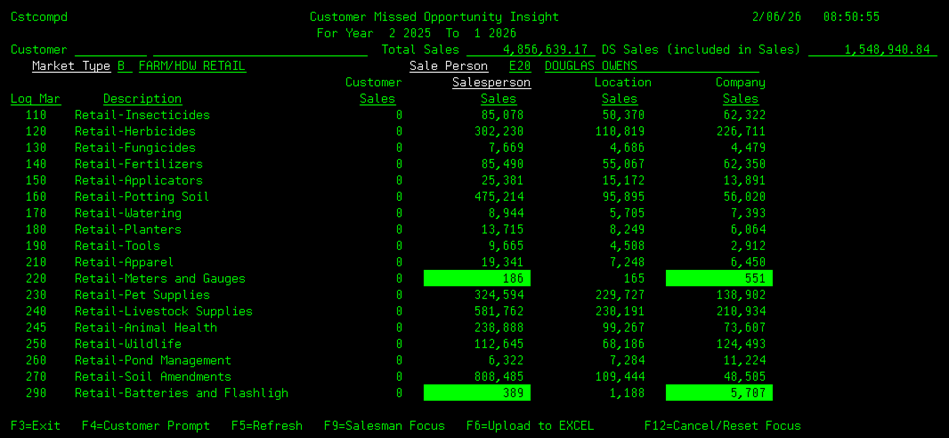Select F4=Customer Prompt at the bottom
This screenshot has height=438, width=949.
146,426
